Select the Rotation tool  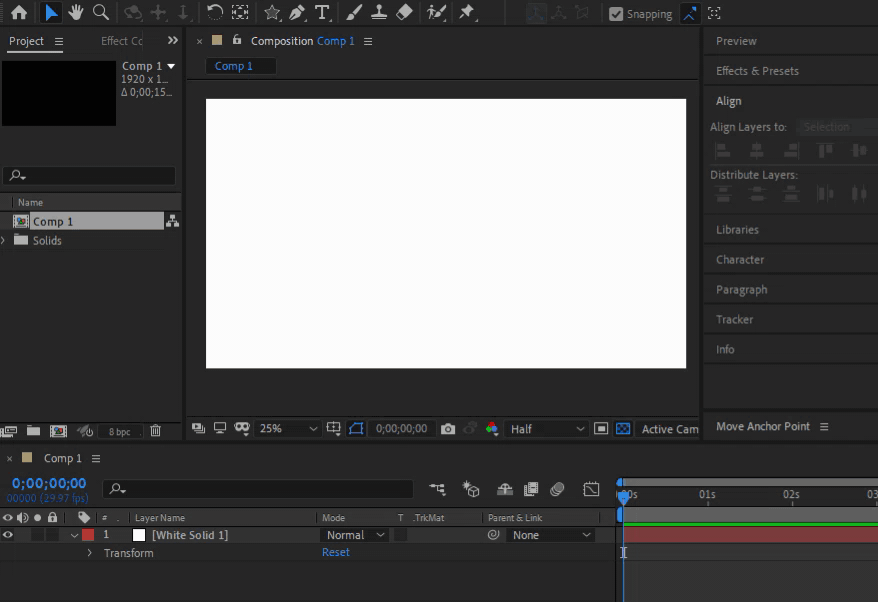tap(214, 12)
